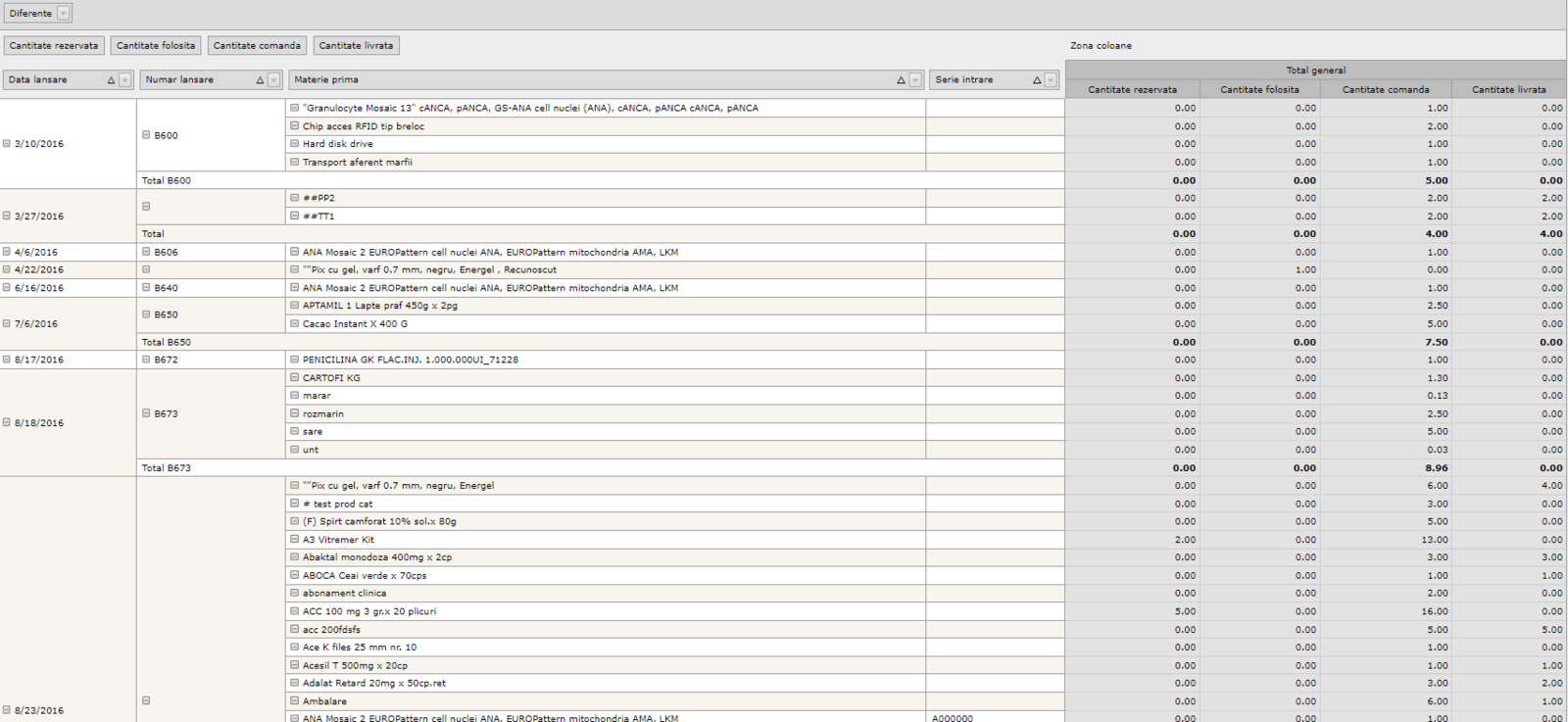
Task: Open the Diferente filter dropdown arrow
Action: 64,14
